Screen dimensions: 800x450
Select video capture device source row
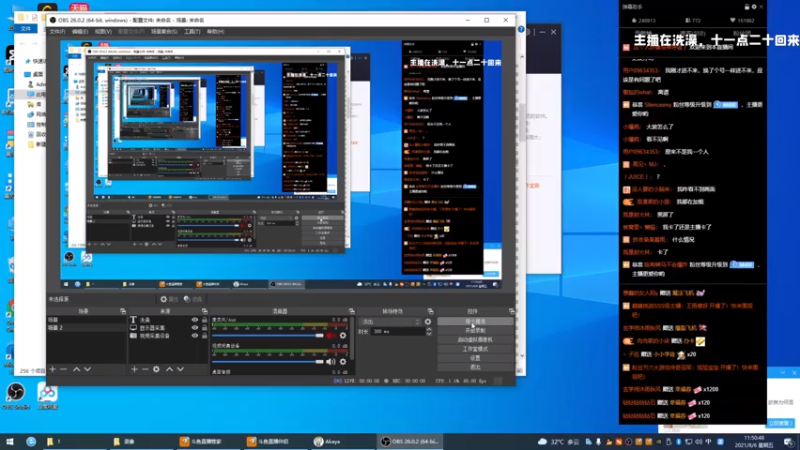click(168, 336)
